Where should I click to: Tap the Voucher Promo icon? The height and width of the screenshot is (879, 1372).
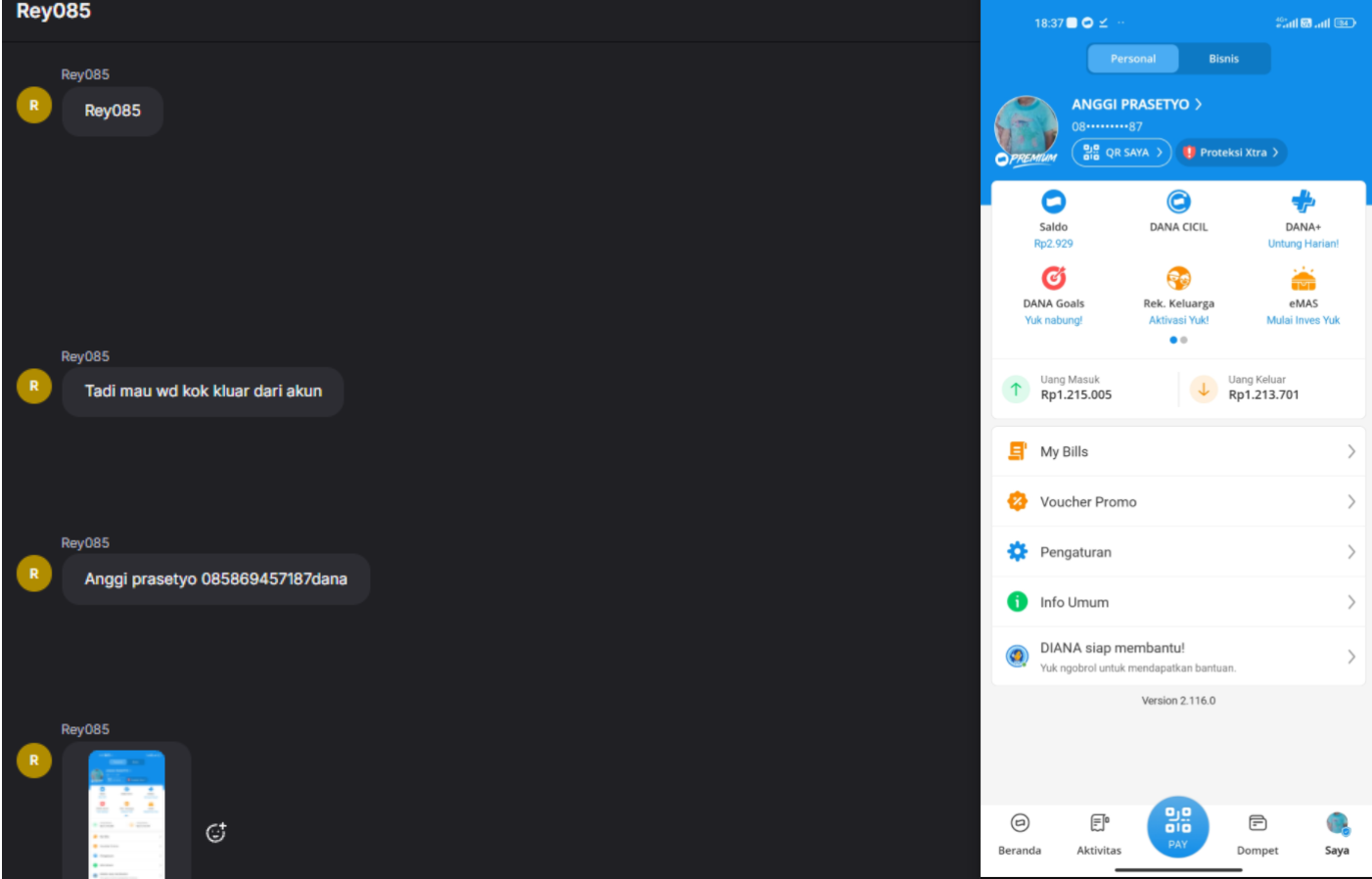point(1018,501)
